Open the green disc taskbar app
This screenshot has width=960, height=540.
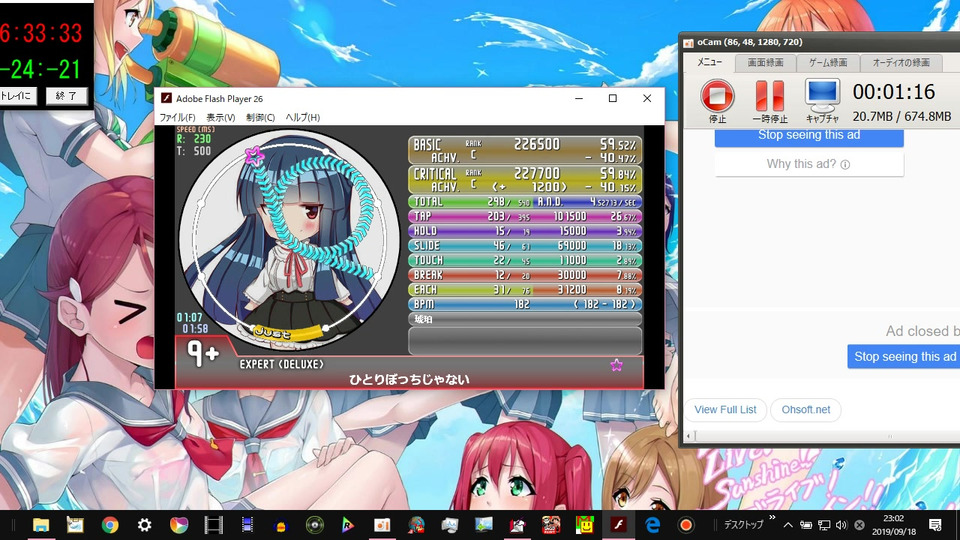tap(315, 525)
